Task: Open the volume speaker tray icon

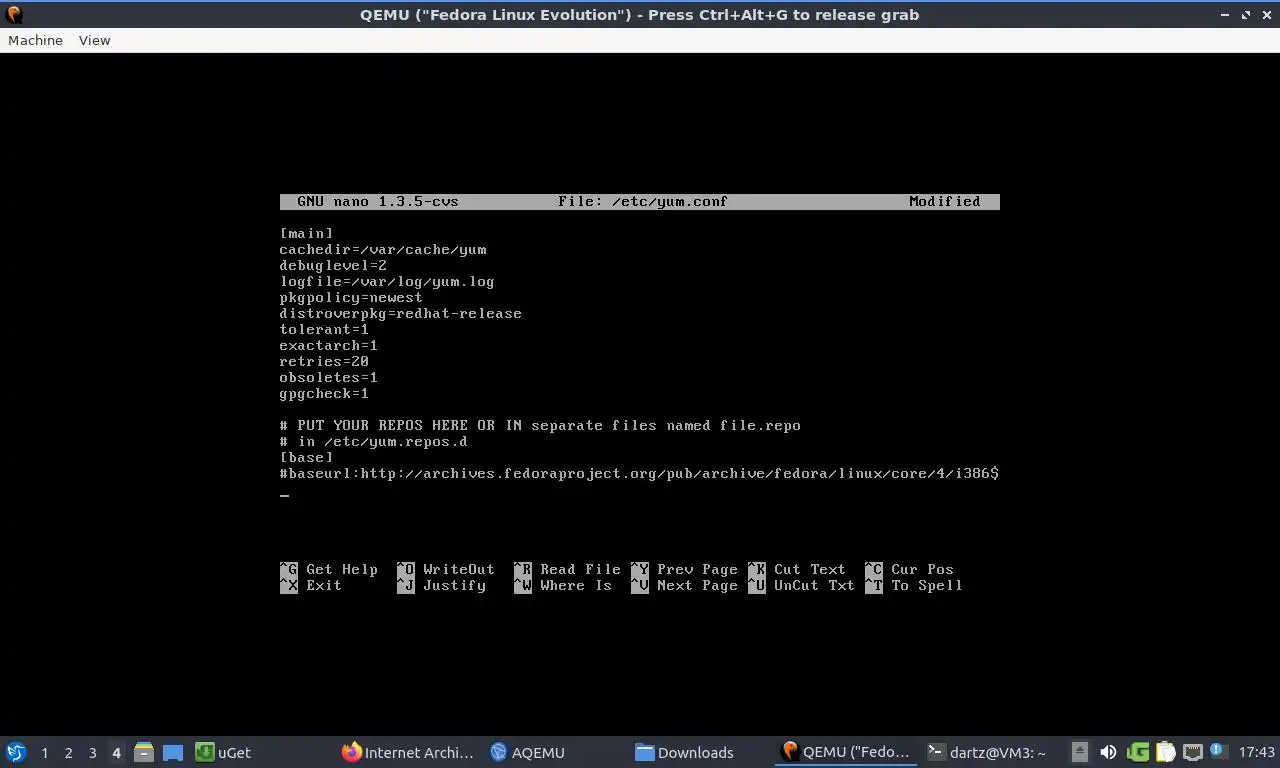Action: (x=1108, y=752)
